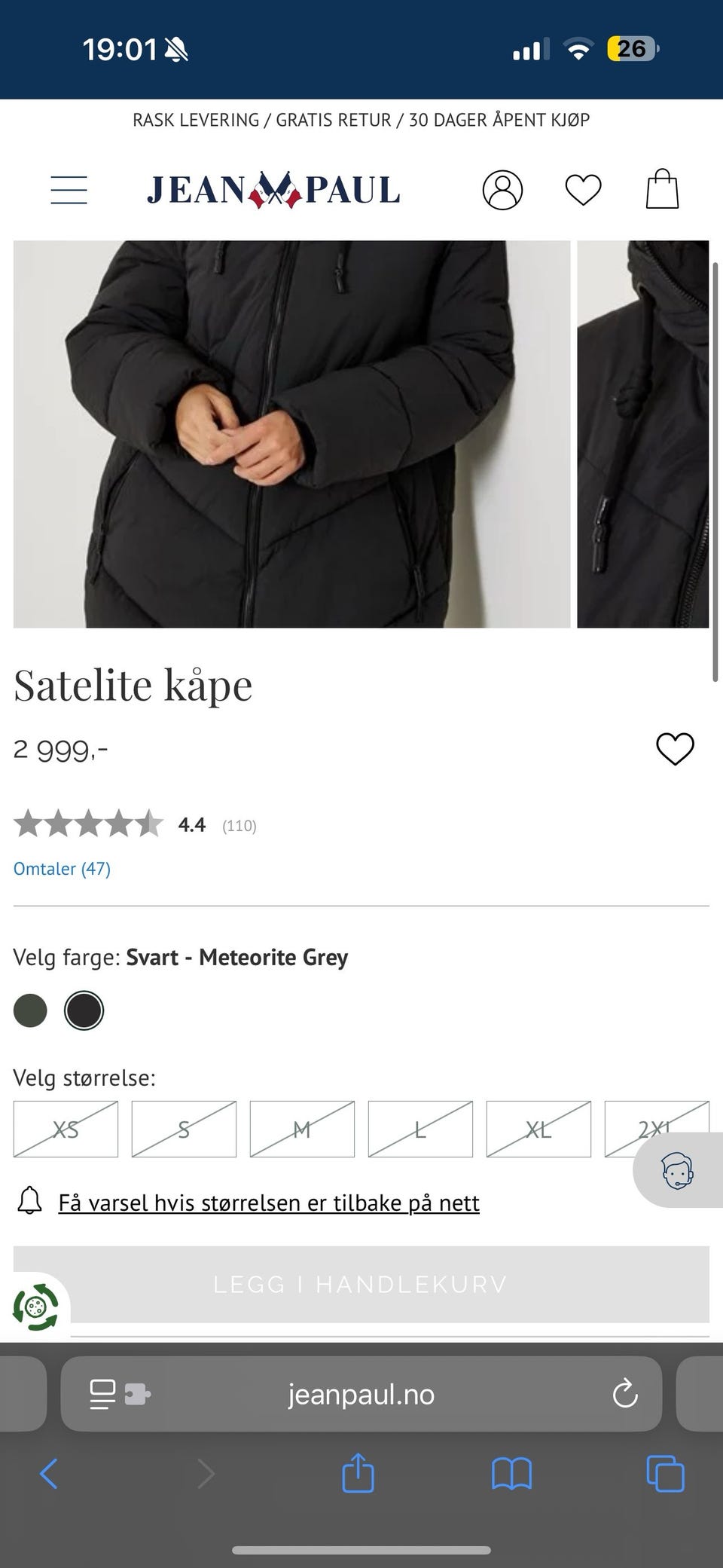Select the Meteorite Grey color swatch
Screen dimensions: 723x1568
[x=84, y=1010]
